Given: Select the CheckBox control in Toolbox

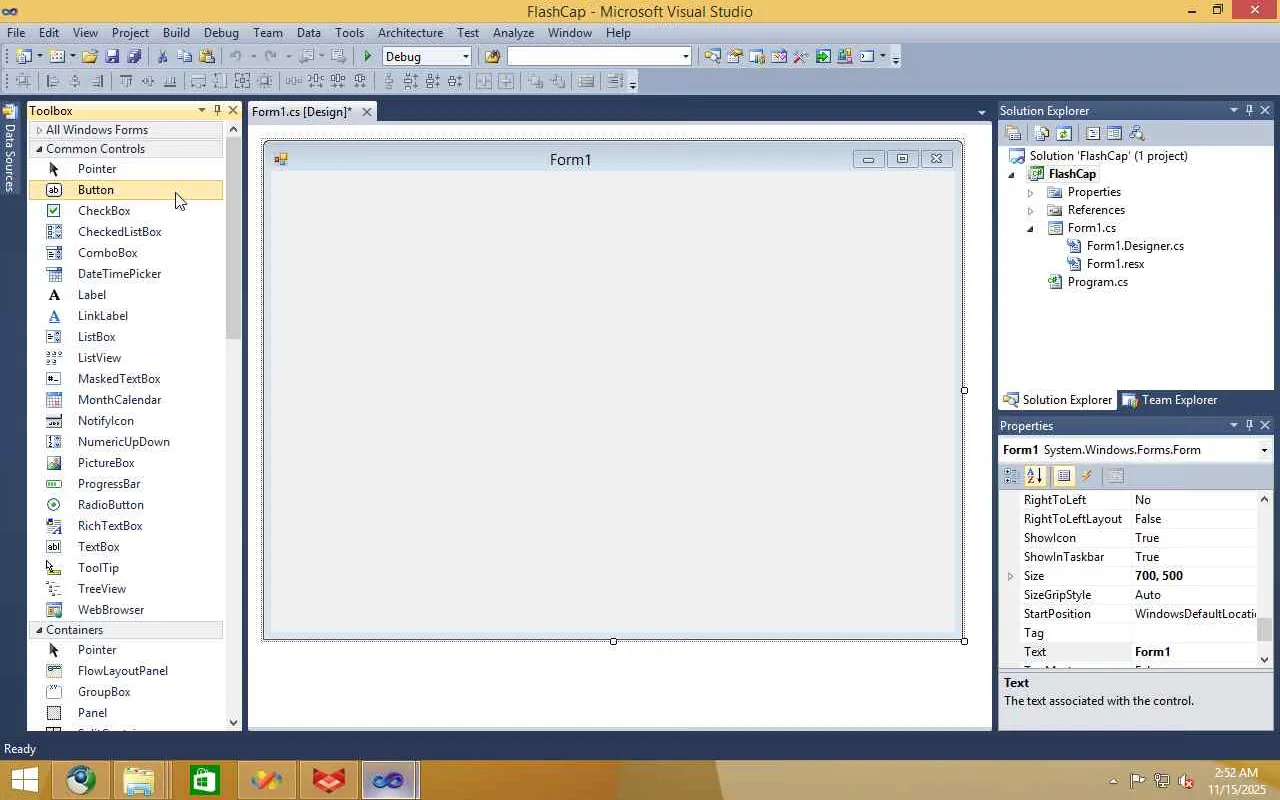Looking at the screenshot, I should [125, 211].
